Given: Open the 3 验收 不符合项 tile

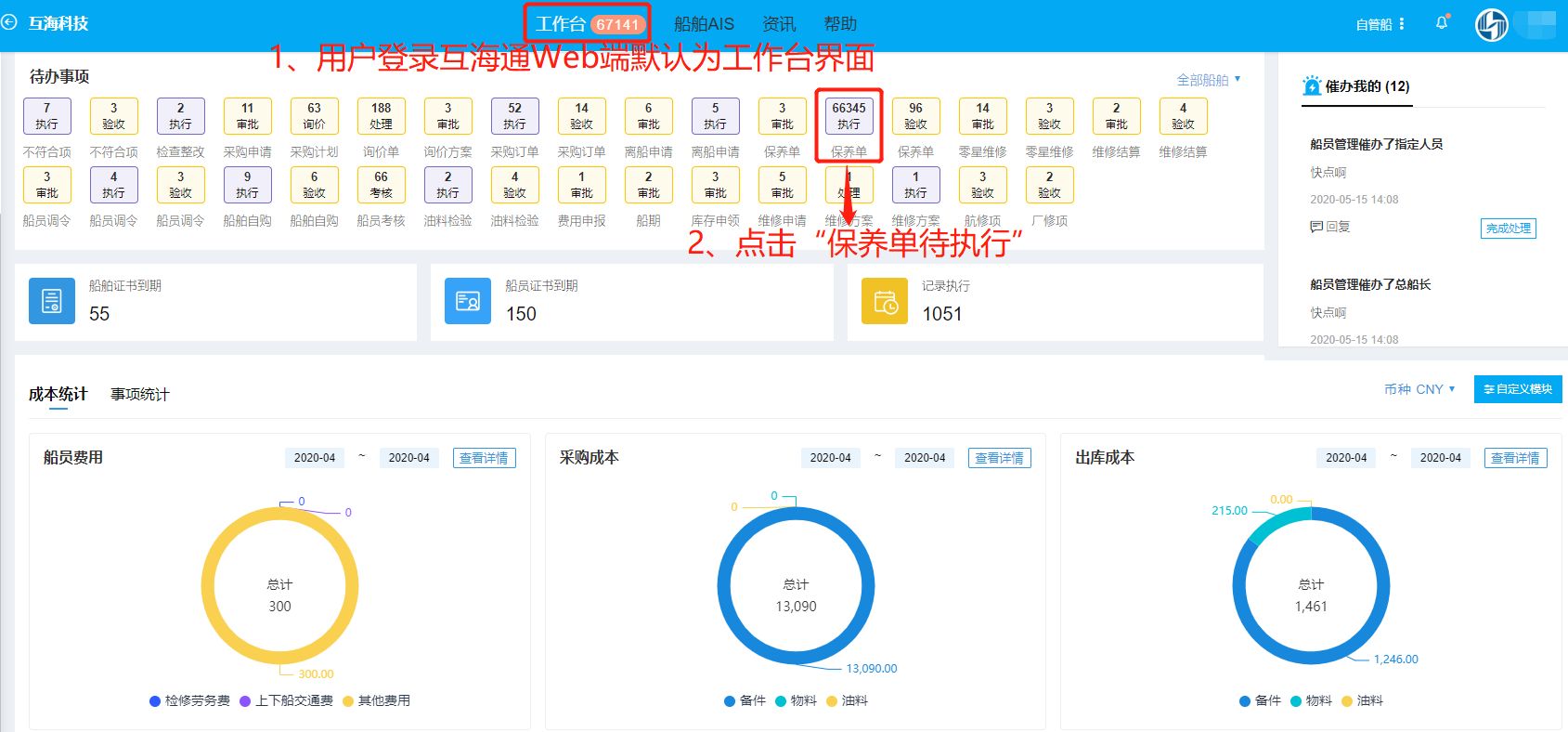Looking at the screenshot, I should pyautogui.click(x=114, y=116).
